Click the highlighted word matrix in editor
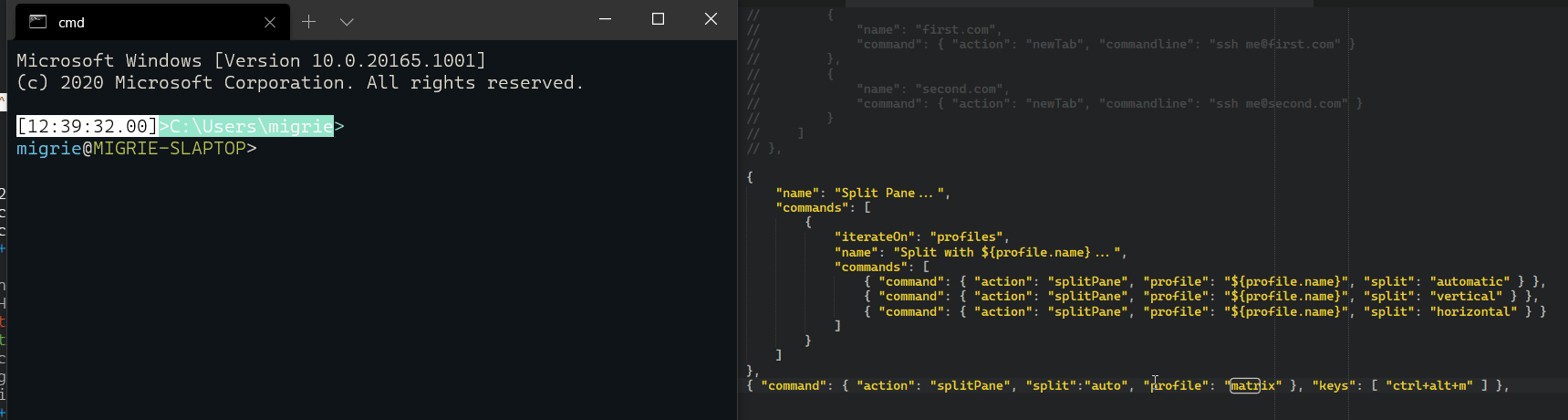1568x420 pixels. [x=1245, y=385]
